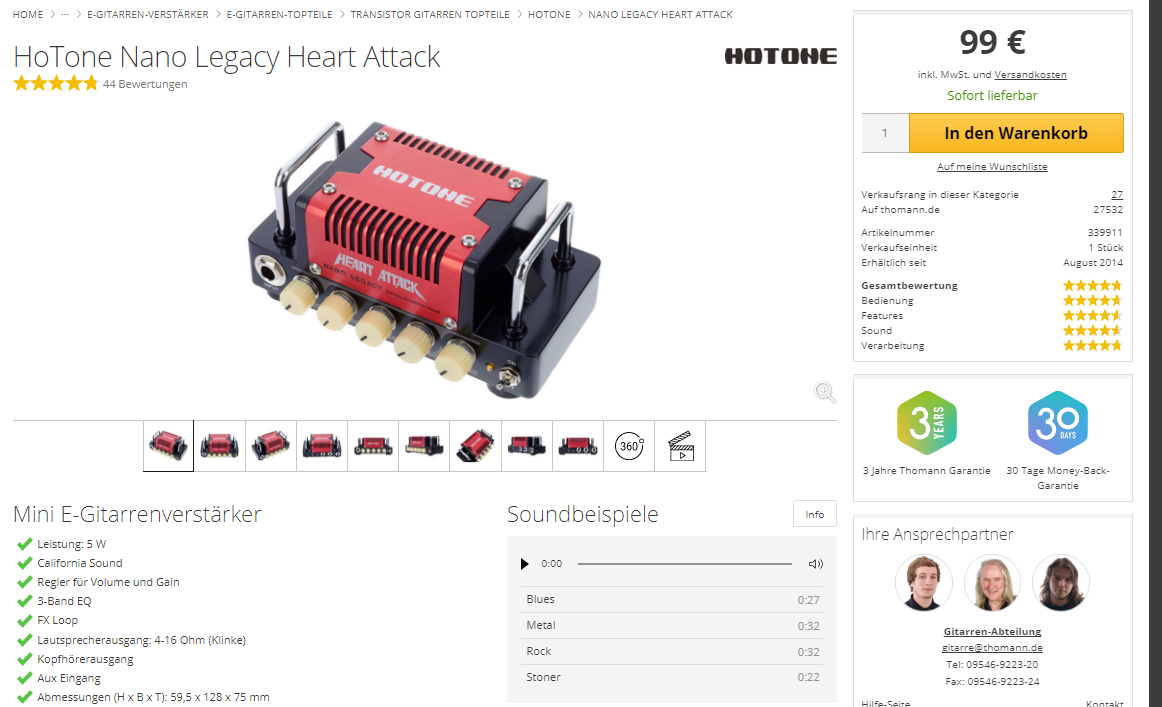Click the magnifier zoom icon on image
Screen dimensions: 1162x707
pyautogui.click(x=825, y=392)
